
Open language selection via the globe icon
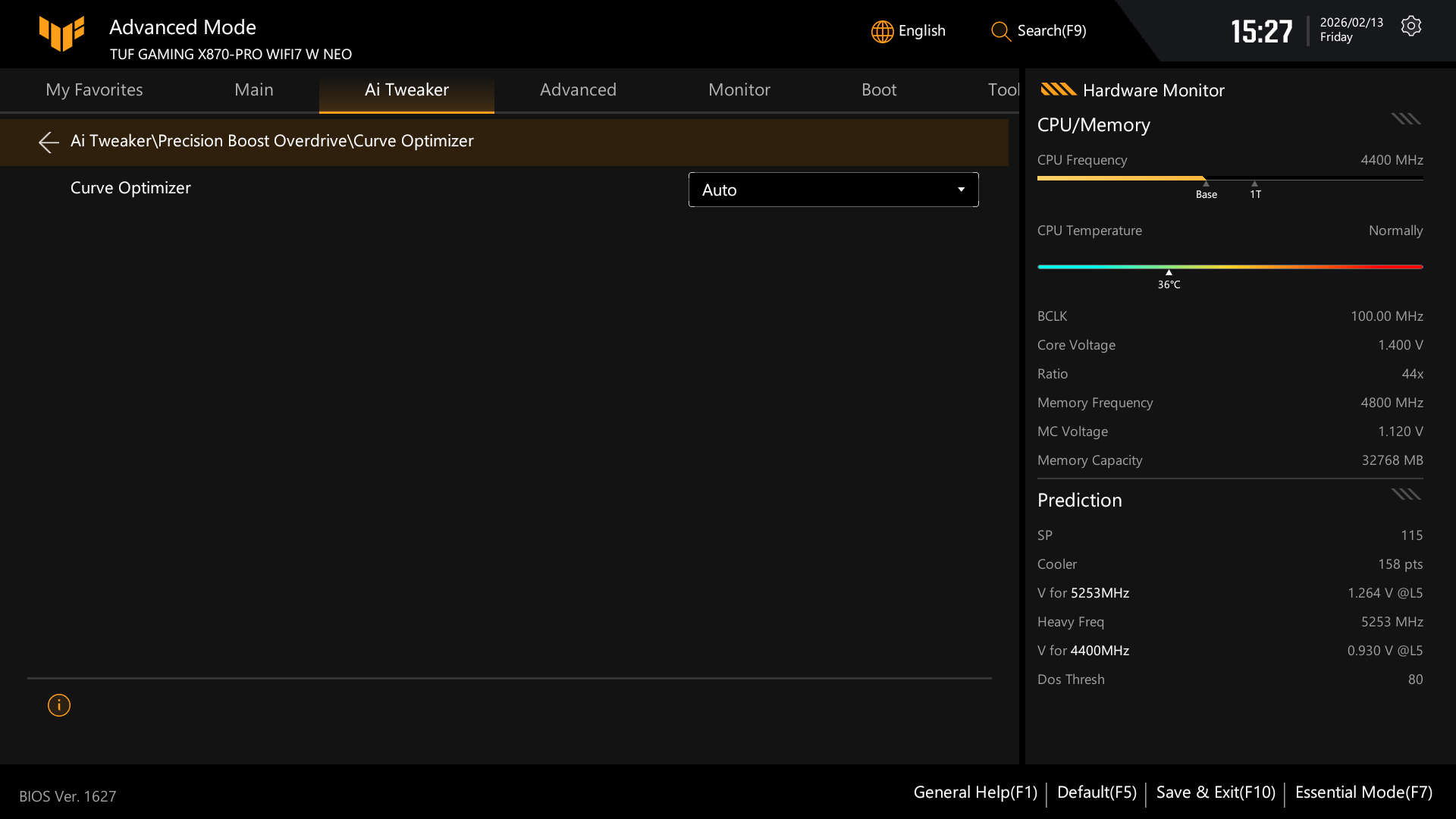pyautogui.click(x=882, y=31)
